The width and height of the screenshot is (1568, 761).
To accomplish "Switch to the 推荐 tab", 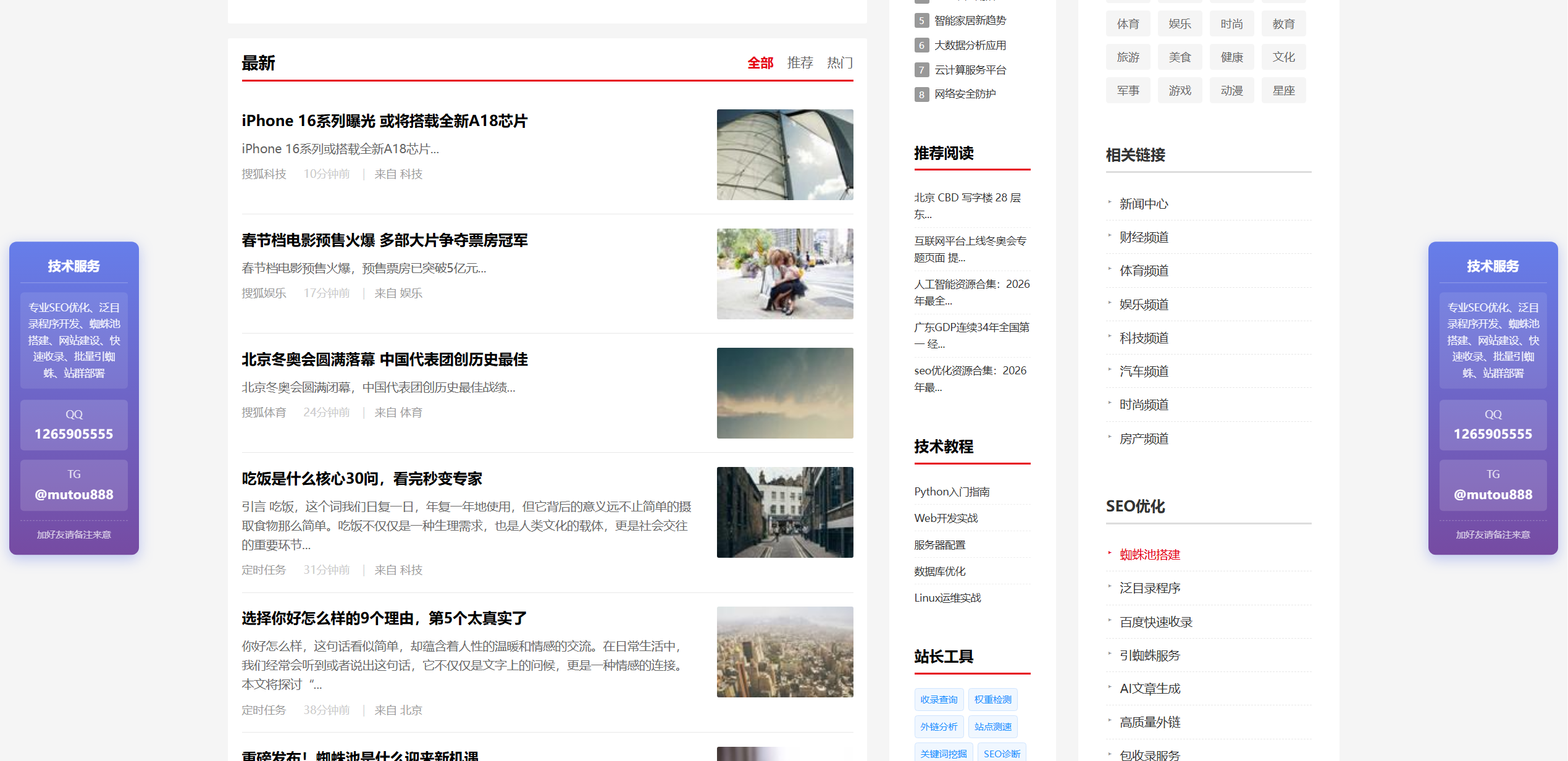I will click(x=800, y=62).
